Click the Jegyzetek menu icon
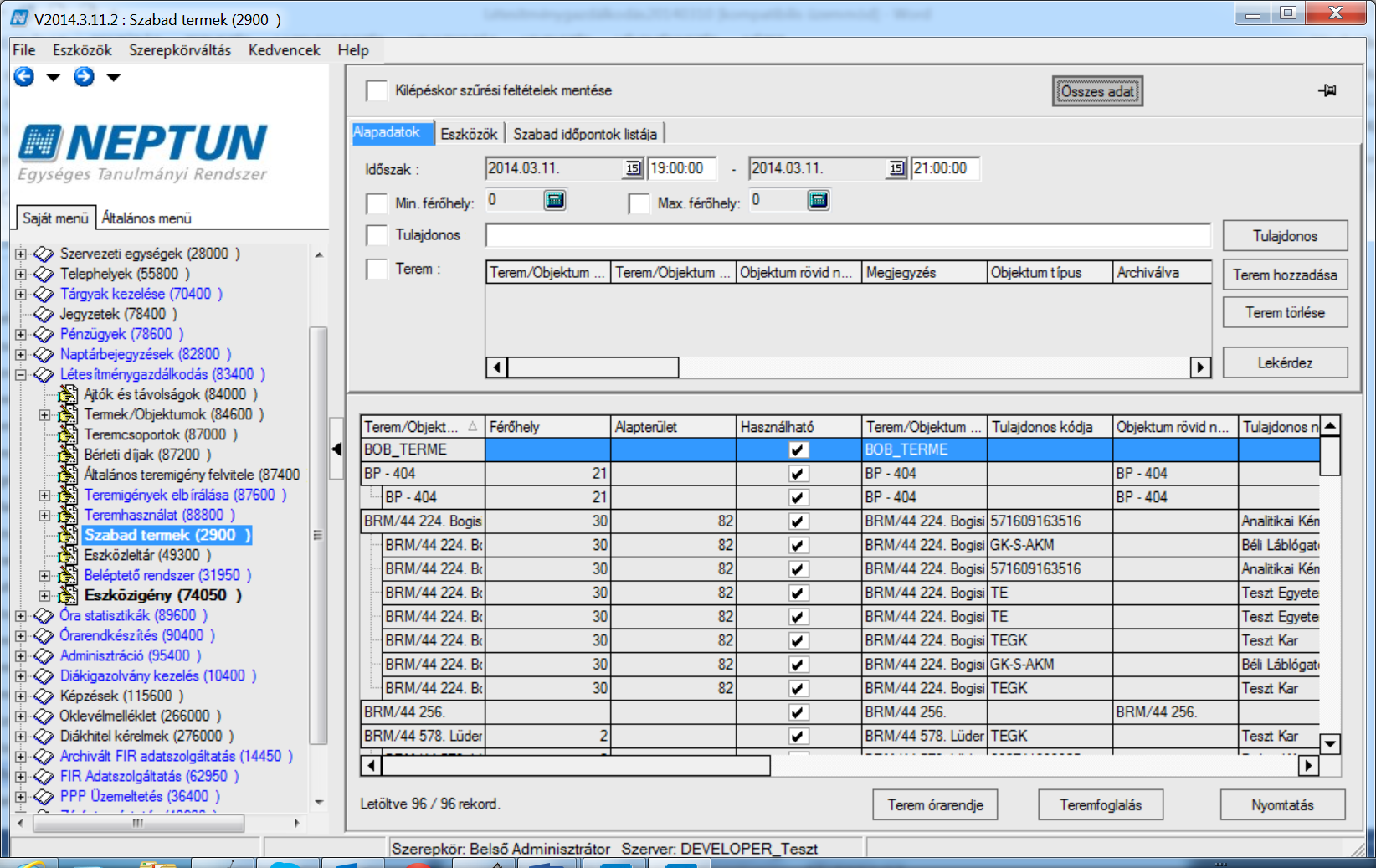The height and width of the screenshot is (868, 1376). tap(44, 314)
